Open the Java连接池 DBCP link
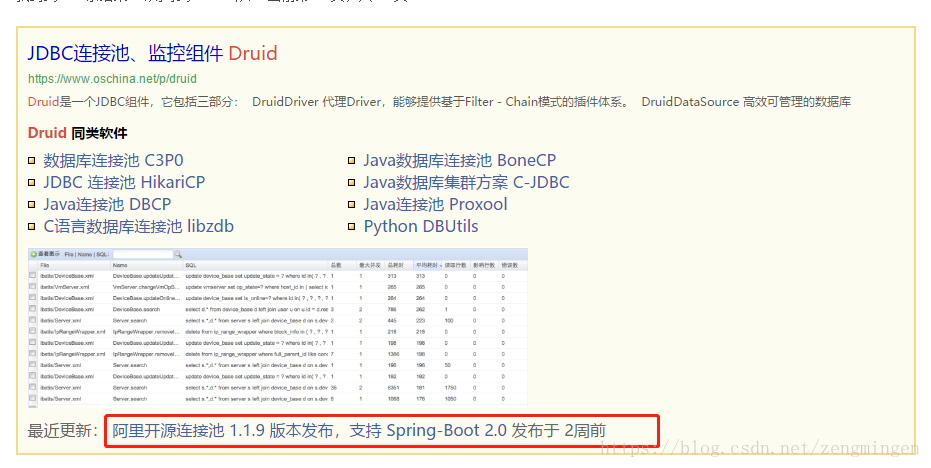Viewport: 931px width, 468px height. [x=107, y=204]
